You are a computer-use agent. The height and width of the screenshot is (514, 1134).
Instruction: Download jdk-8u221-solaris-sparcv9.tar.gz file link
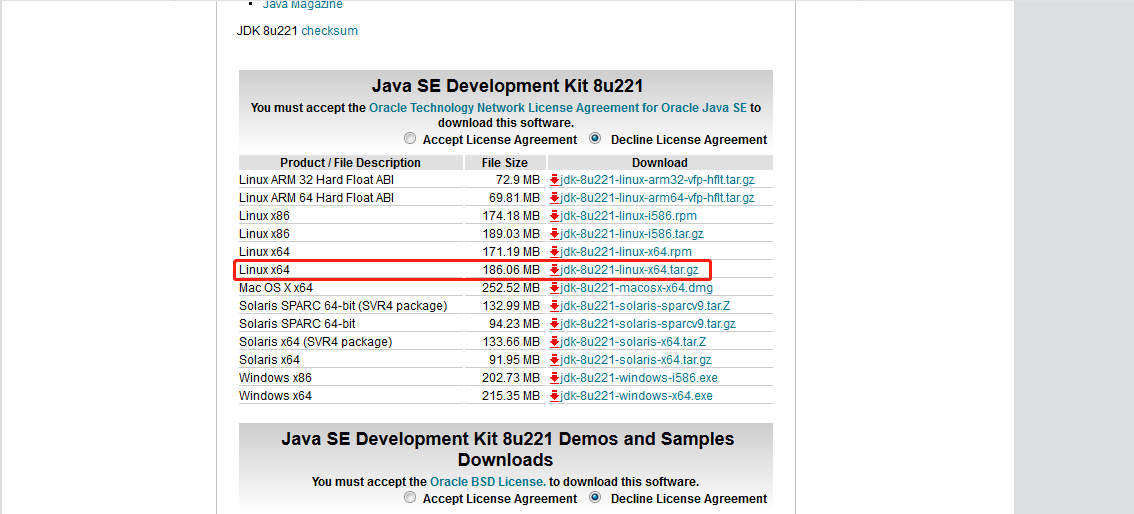(648, 325)
